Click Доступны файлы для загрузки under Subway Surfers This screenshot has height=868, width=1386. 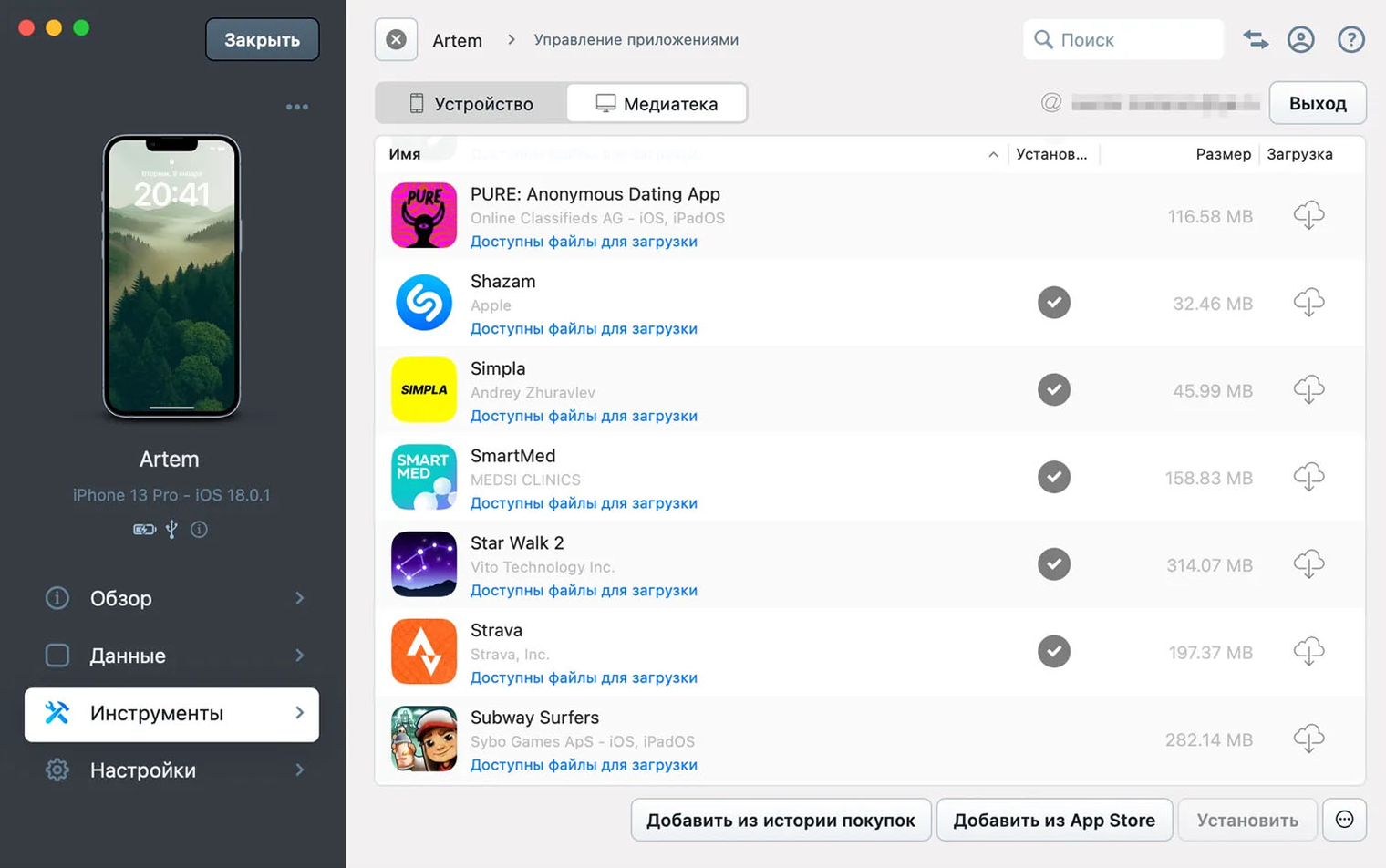tap(584, 765)
